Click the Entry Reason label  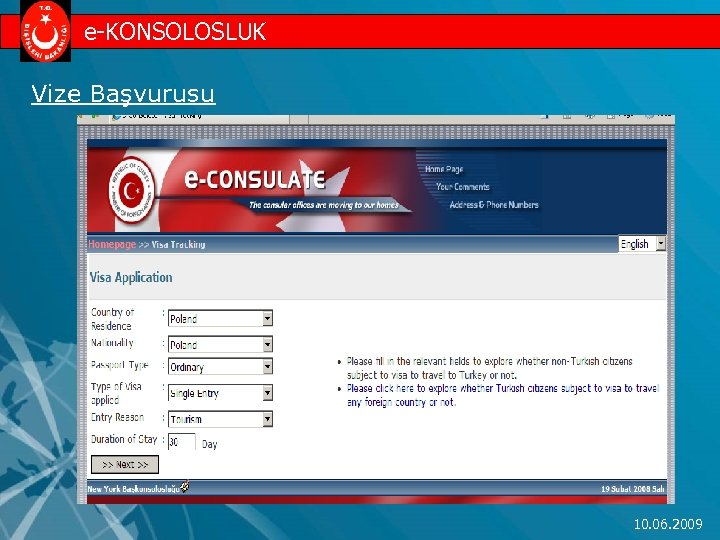(118, 417)
